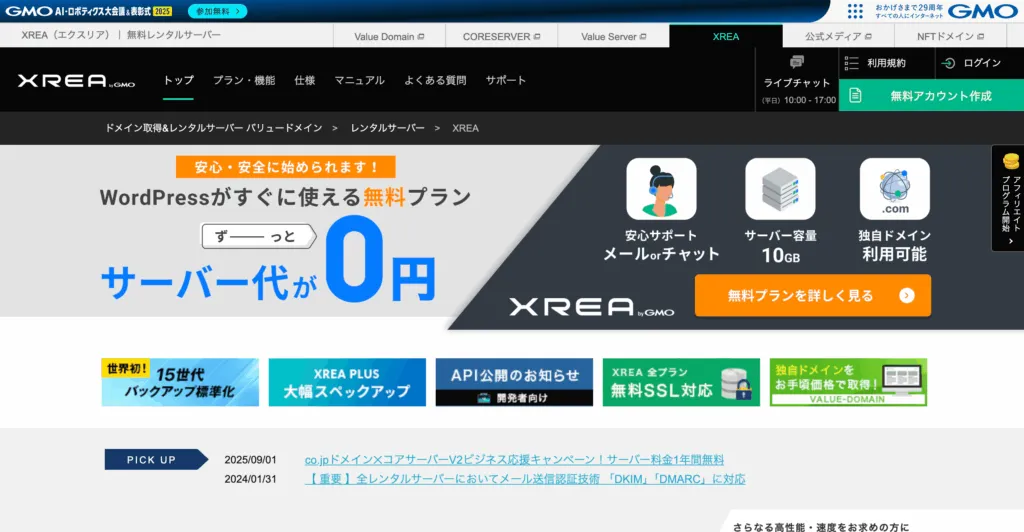
Task: Select the XREA tab
Action: 726,36
